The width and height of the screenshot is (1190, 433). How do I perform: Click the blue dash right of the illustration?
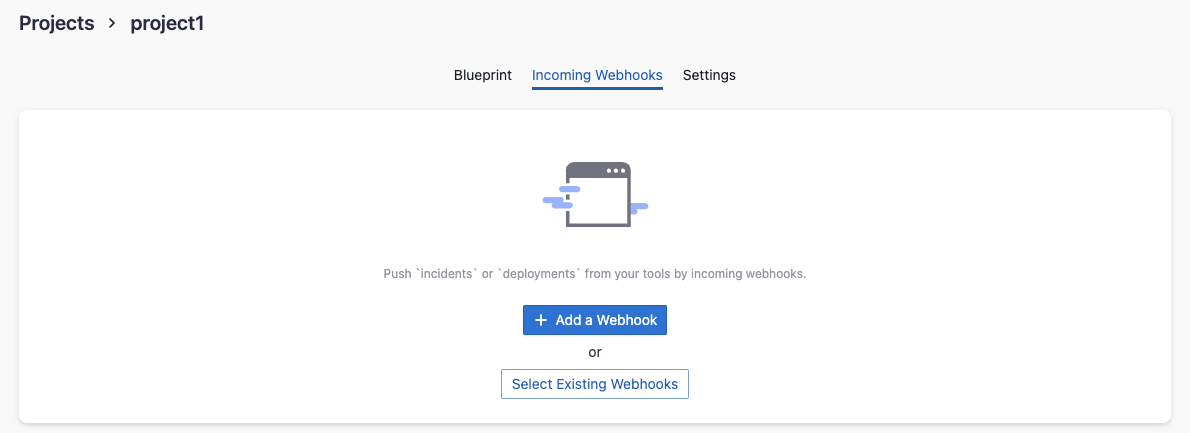[638, 207]
